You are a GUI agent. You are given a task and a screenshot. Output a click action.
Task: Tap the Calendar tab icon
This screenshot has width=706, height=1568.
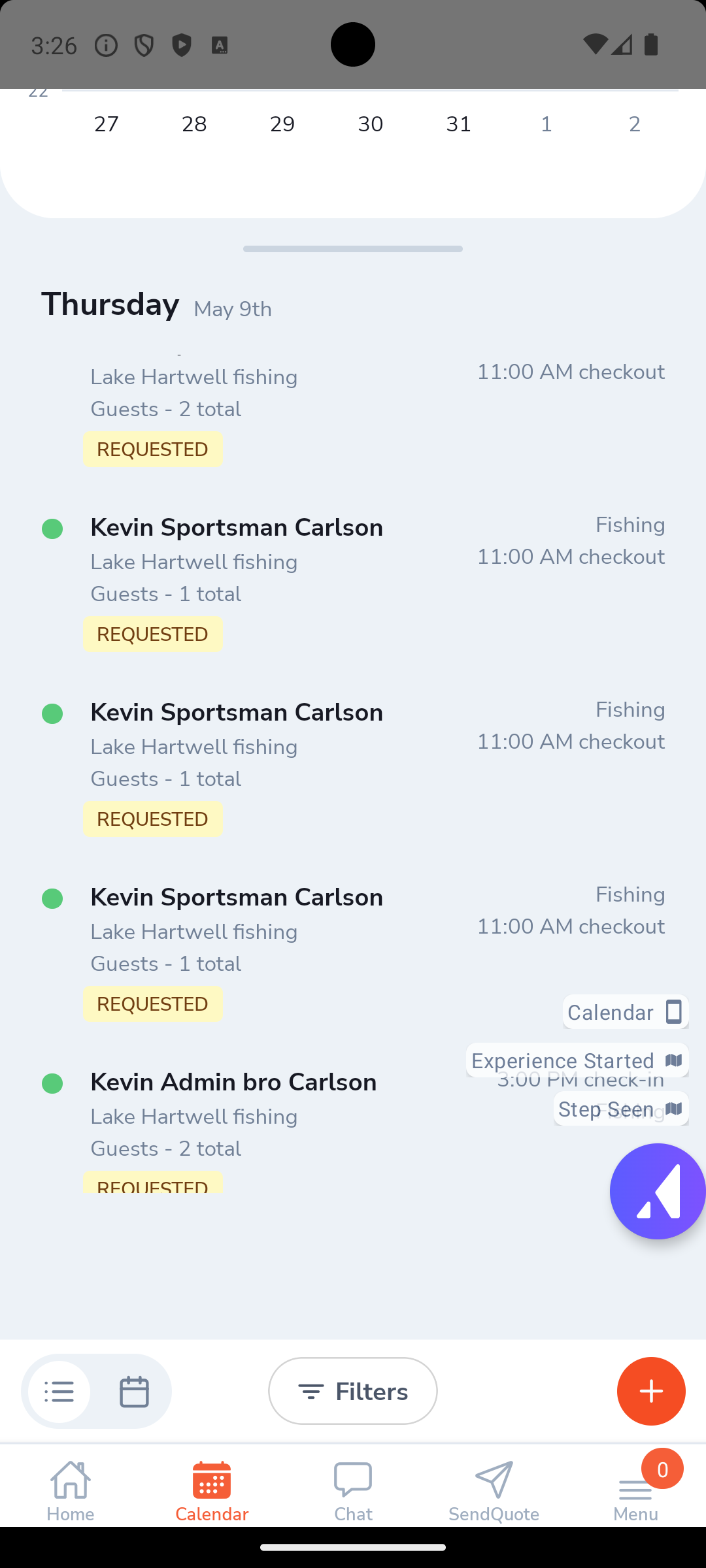[212, 1480]
